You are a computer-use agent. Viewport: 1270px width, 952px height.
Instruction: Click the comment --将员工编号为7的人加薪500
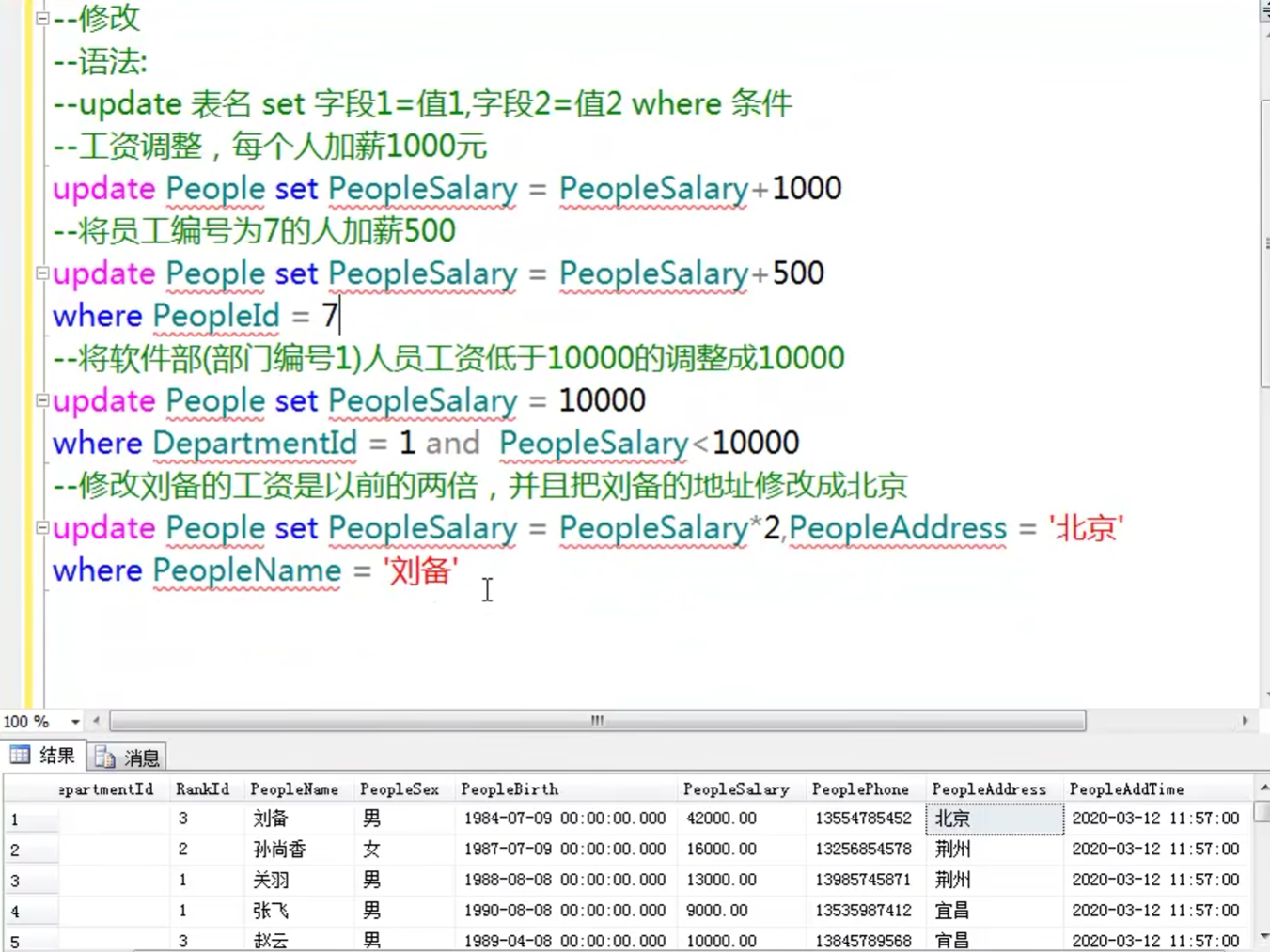pyautogui.click(x=254, y=231)
